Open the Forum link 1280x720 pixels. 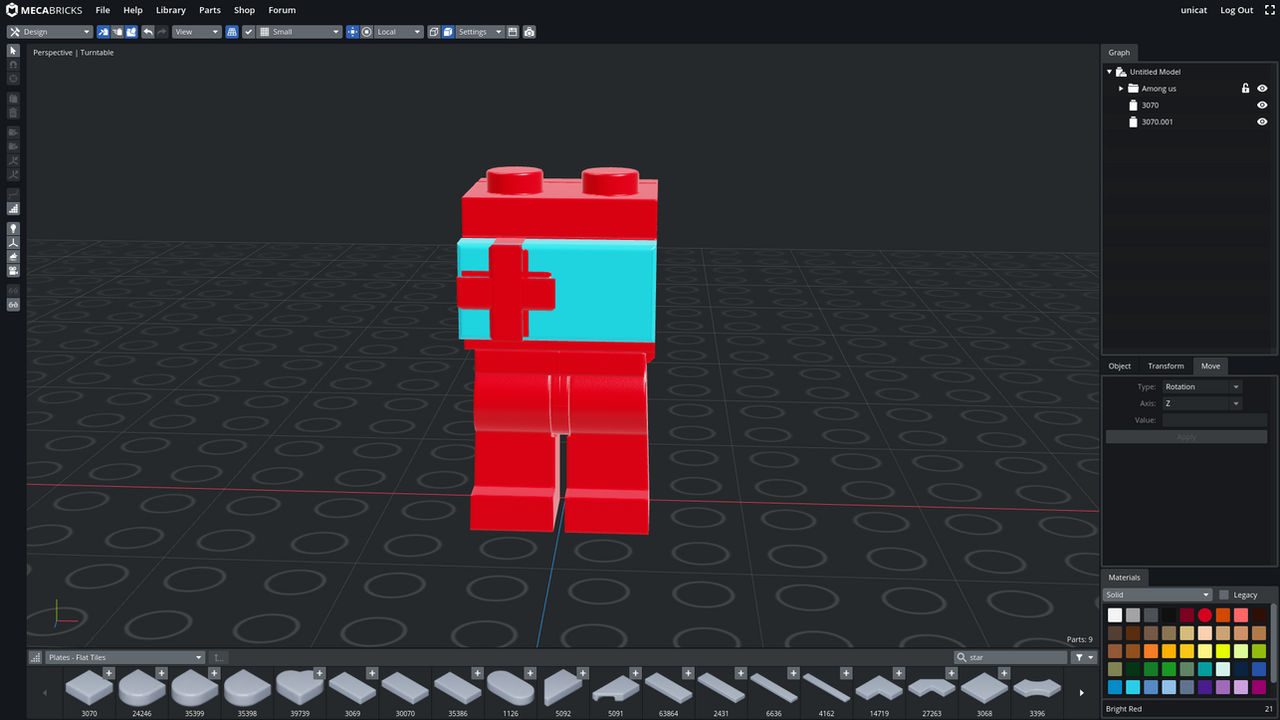tap(282, 10)
